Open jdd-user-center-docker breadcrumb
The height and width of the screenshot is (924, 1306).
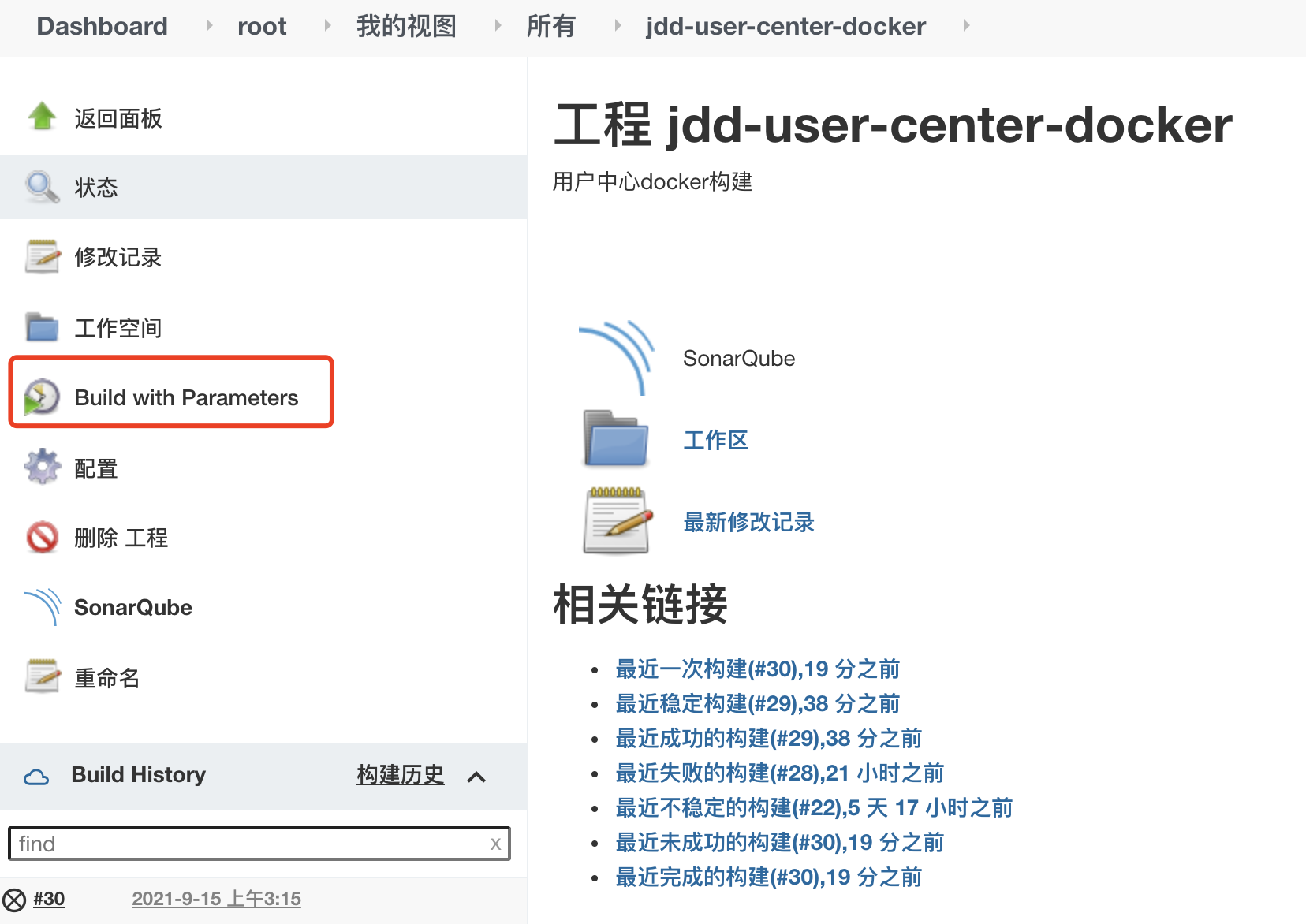pos(785,26)
